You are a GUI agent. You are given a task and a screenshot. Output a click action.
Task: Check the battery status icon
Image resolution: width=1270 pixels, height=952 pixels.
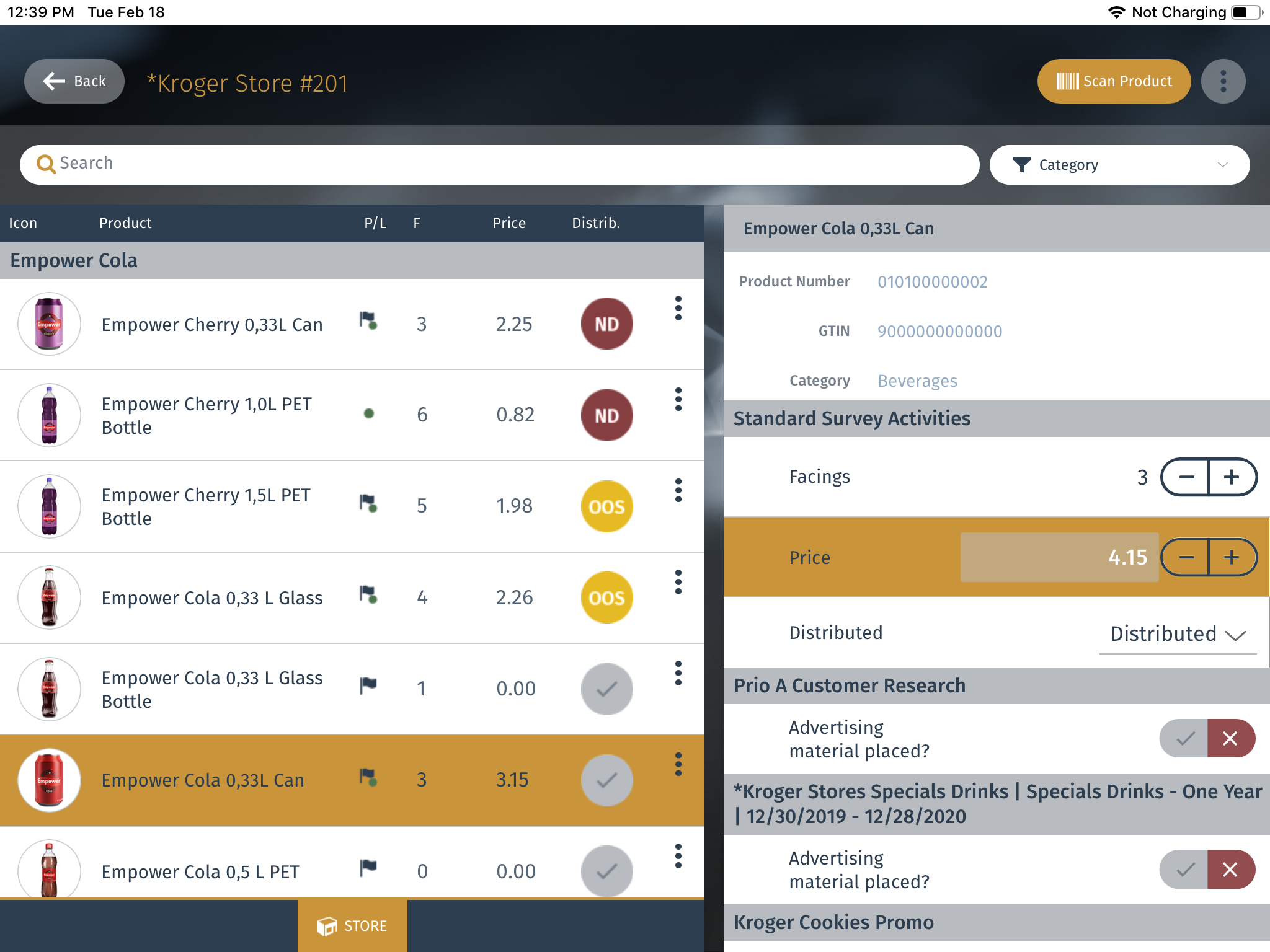[1247, 12]
